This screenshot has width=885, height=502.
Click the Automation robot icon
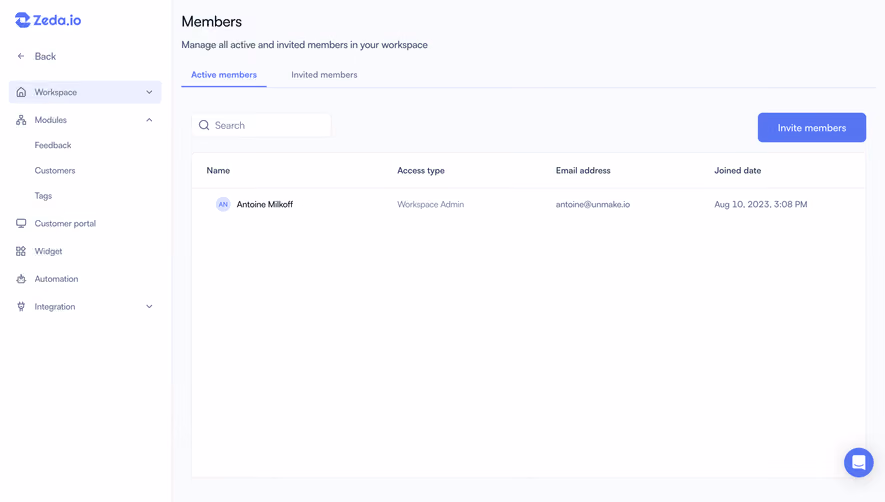(x=21, y=278)
